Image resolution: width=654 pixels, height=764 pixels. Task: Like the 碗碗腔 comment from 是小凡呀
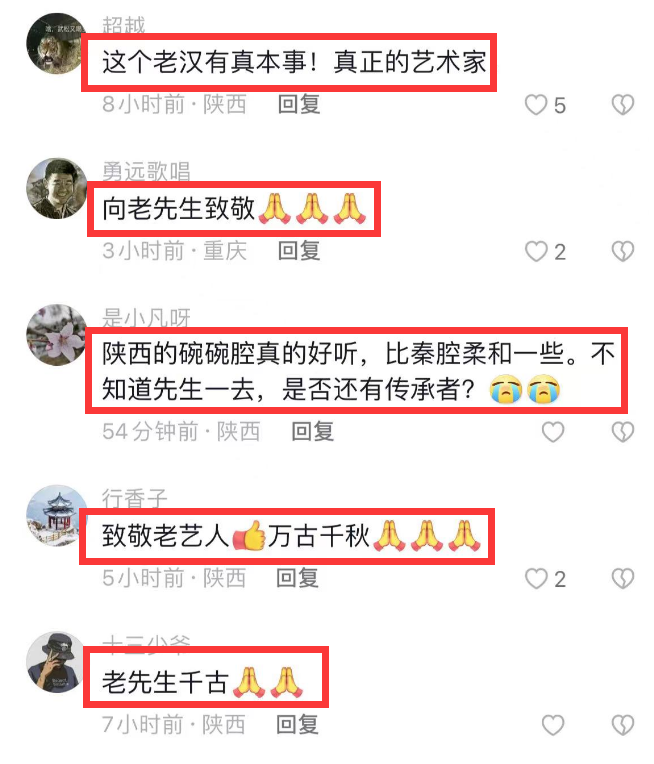click(x=553, y=432)
